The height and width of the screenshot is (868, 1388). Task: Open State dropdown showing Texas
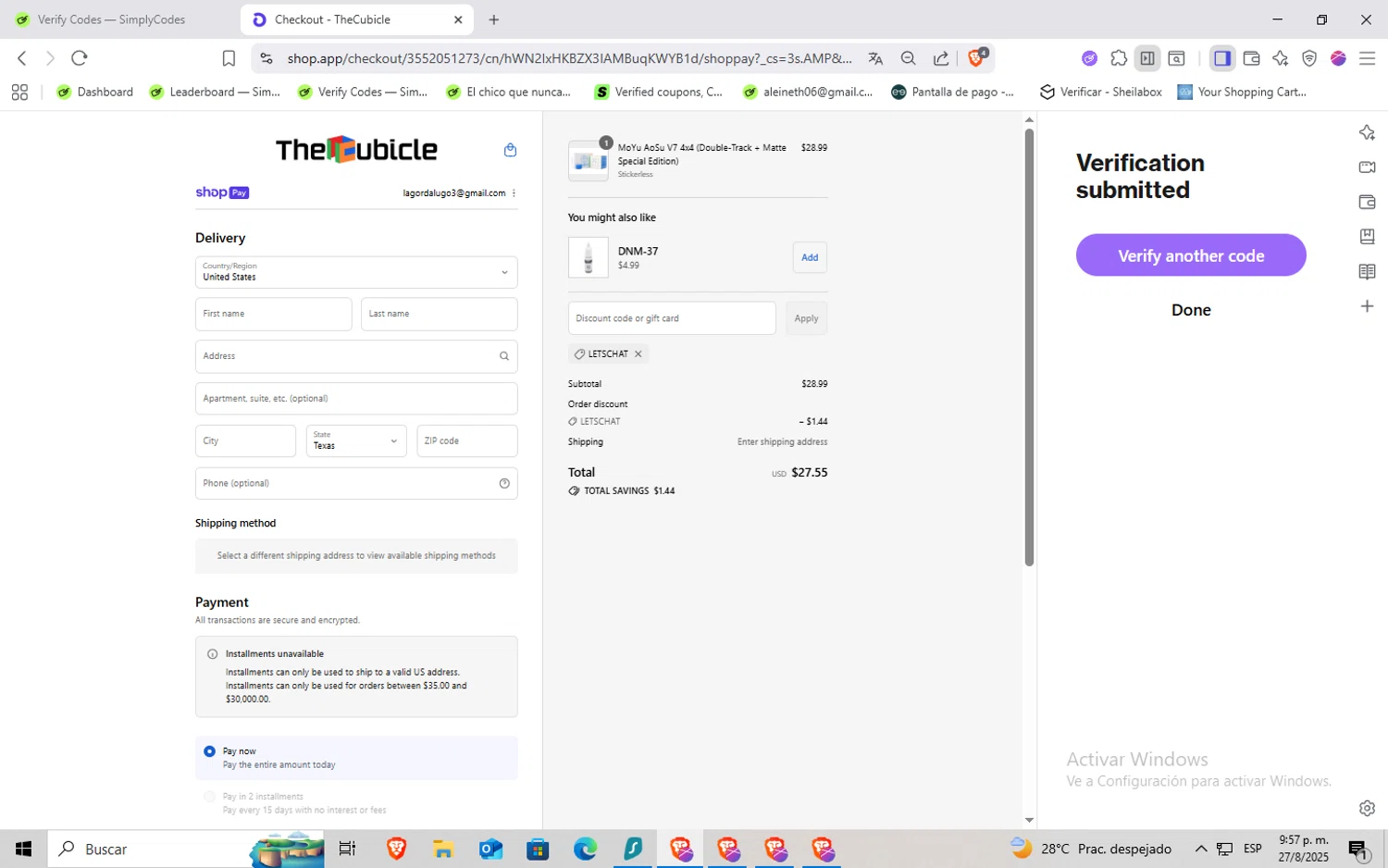pyautogui.click(x=356, y=440)
